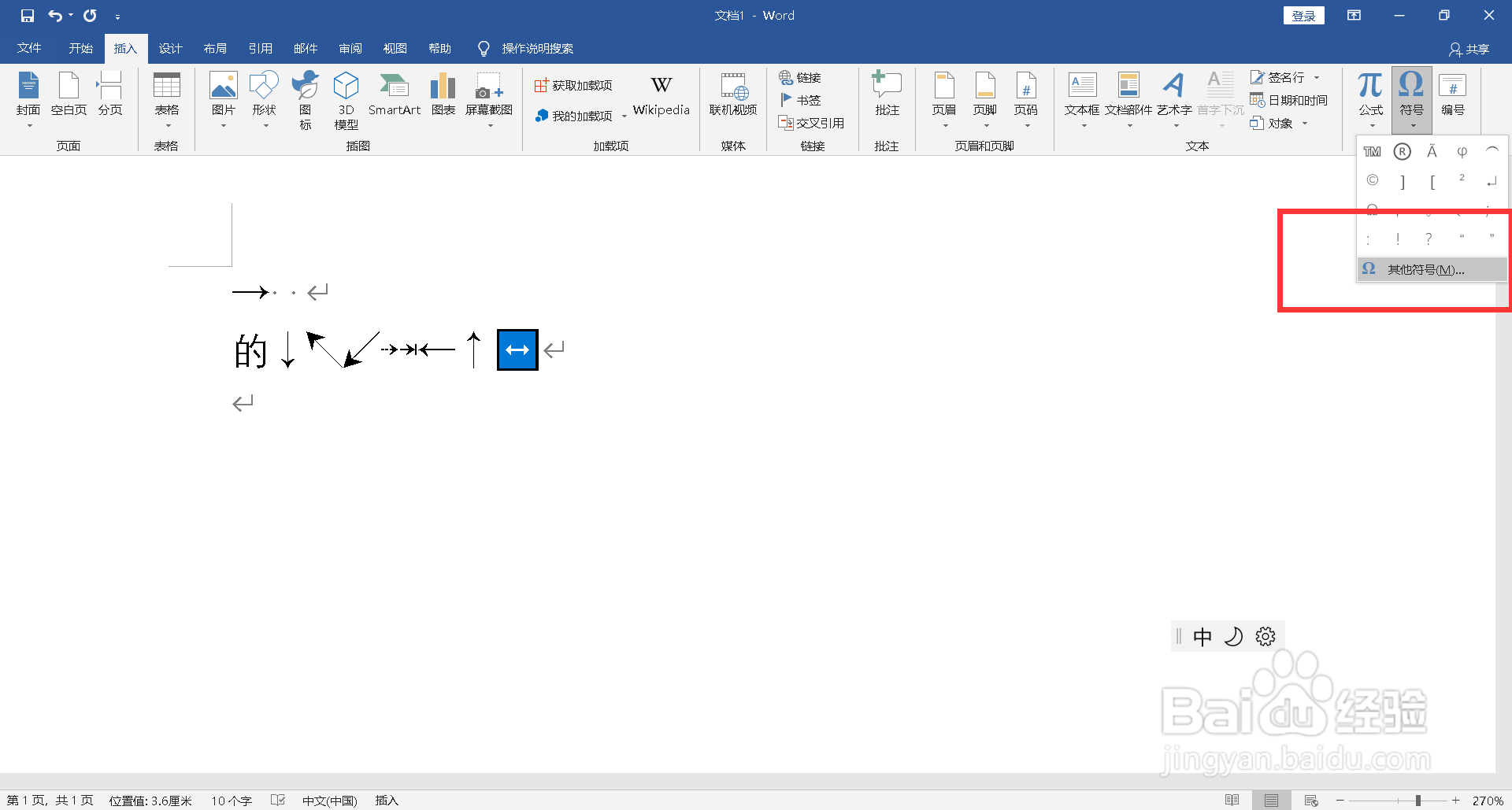Screen dimensions: 1512x810
Task: Launch the Wikipedia add-in
Action: point(661,96)
